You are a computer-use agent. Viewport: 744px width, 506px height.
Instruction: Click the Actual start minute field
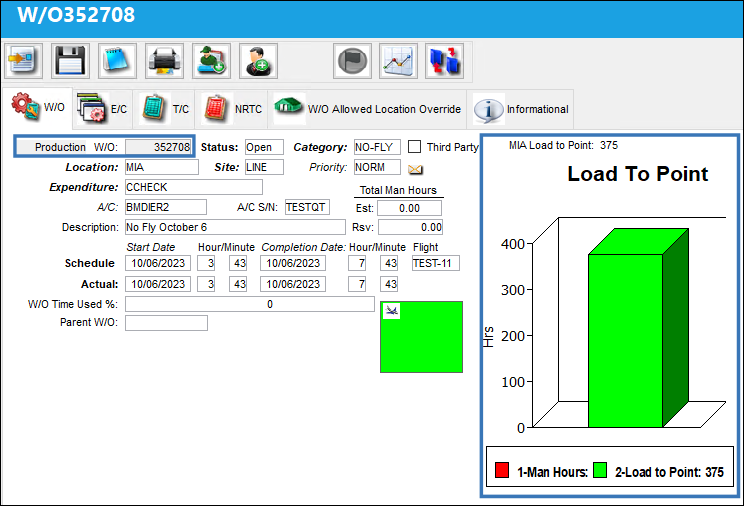click(238, 284)
